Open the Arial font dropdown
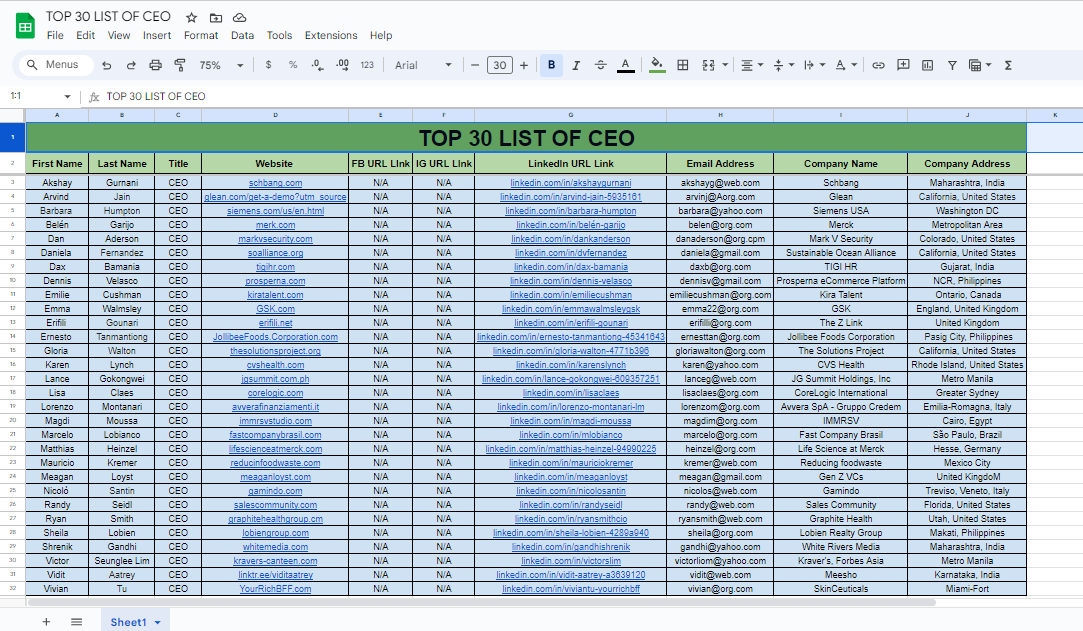 (x=423, y=65)
